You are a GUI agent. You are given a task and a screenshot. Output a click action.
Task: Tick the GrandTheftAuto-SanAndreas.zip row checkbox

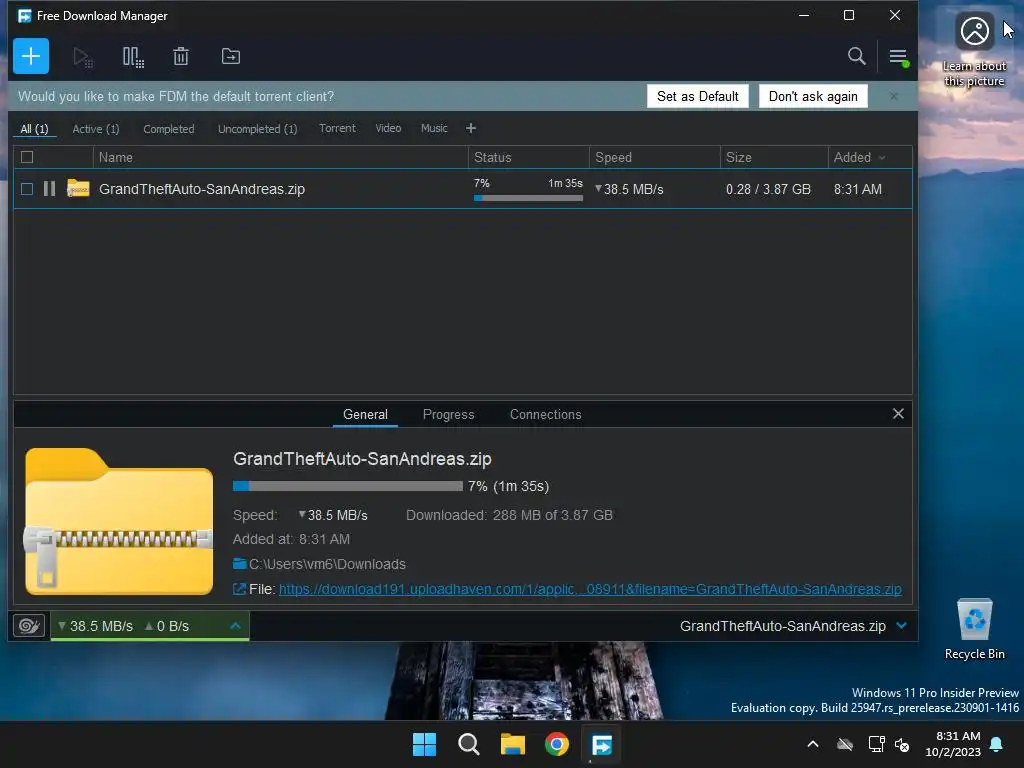(x=27, y=189)
